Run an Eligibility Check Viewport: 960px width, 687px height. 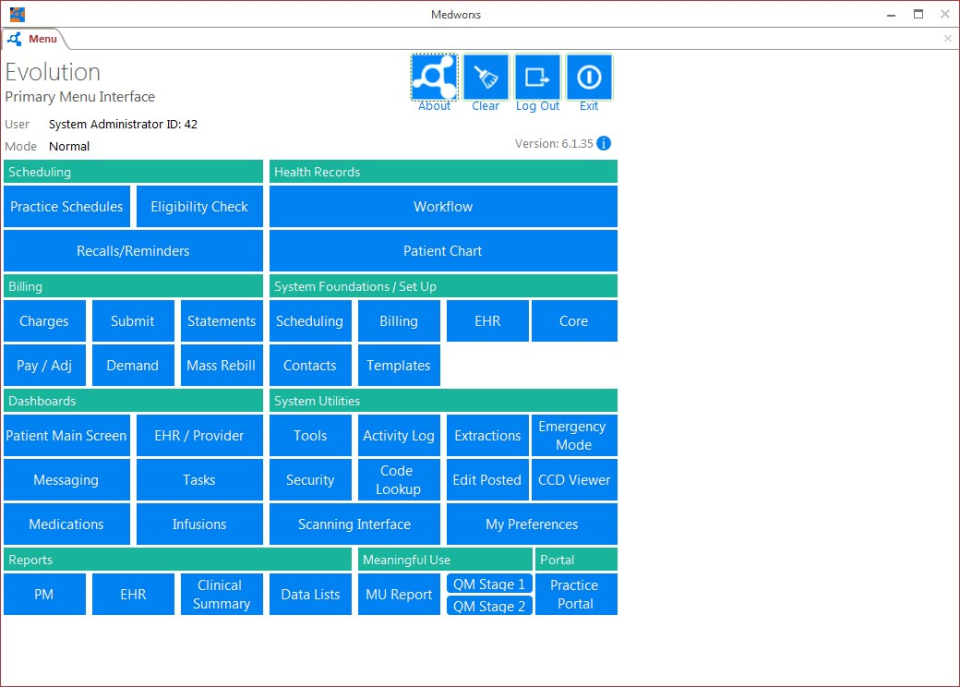pyautogui.click(x=199, y=206)
